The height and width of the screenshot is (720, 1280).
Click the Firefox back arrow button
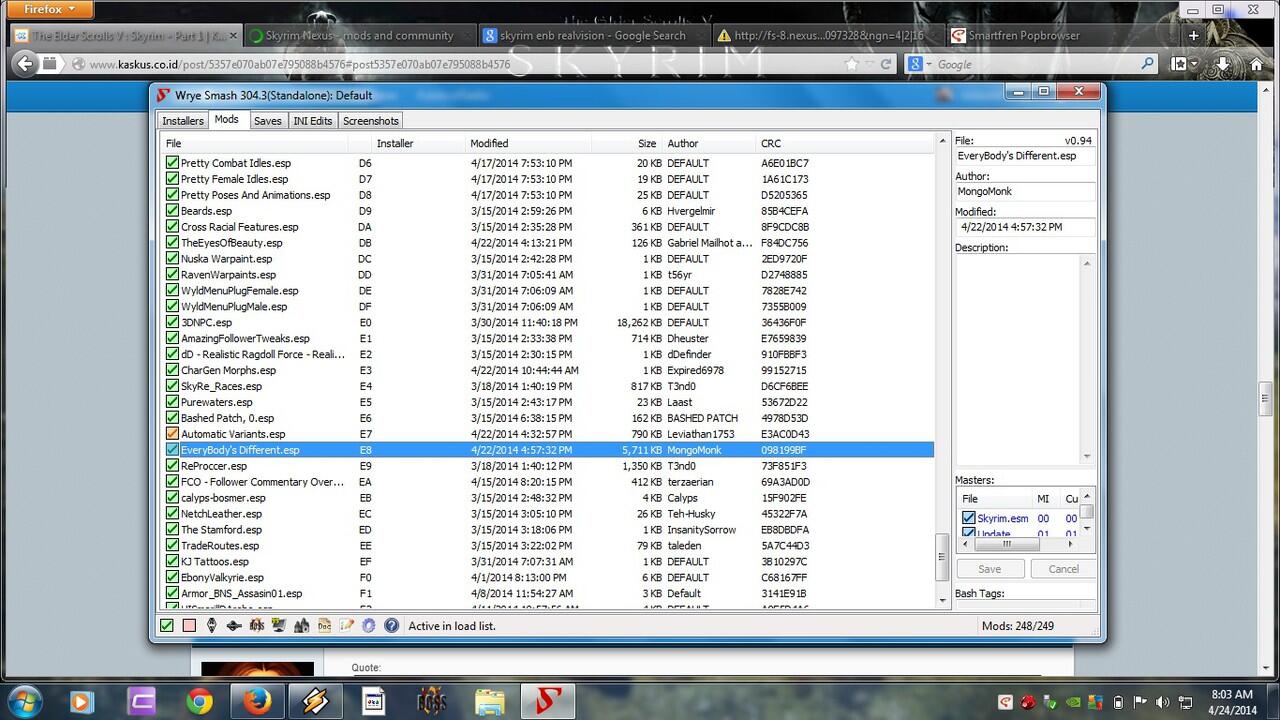click(x=24, y=64)
